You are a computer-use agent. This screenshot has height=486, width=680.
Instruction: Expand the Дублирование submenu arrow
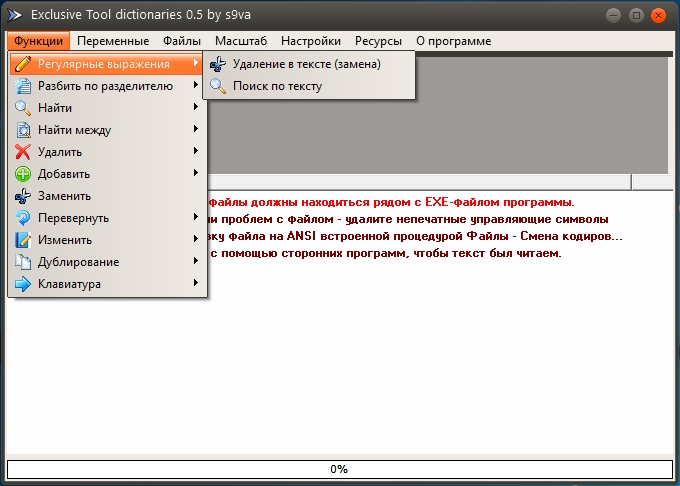196,262
